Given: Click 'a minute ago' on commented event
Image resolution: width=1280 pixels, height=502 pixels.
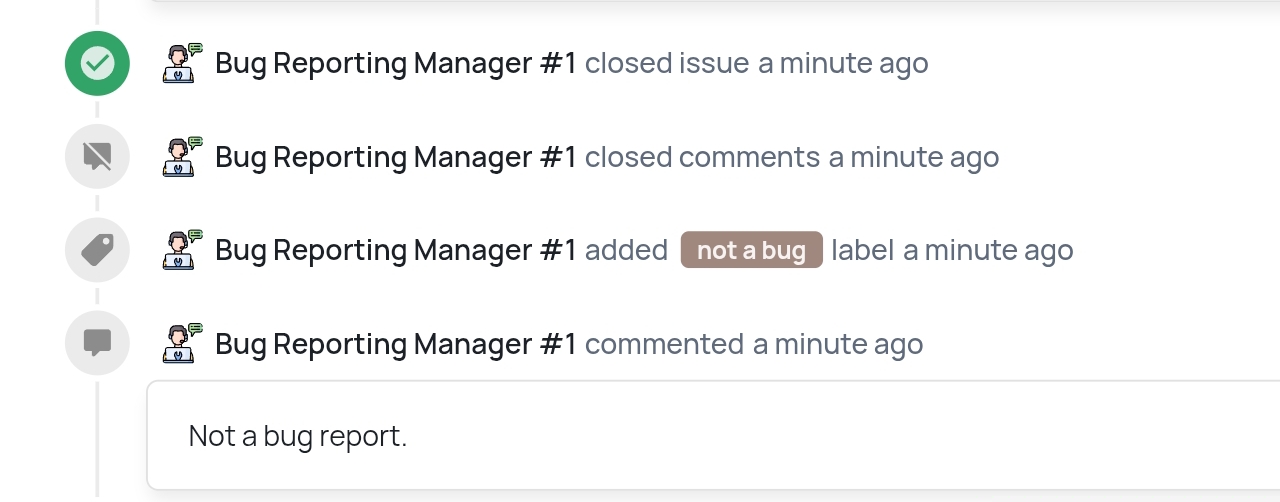Looking at the screenshot, I should coord(838,344).
